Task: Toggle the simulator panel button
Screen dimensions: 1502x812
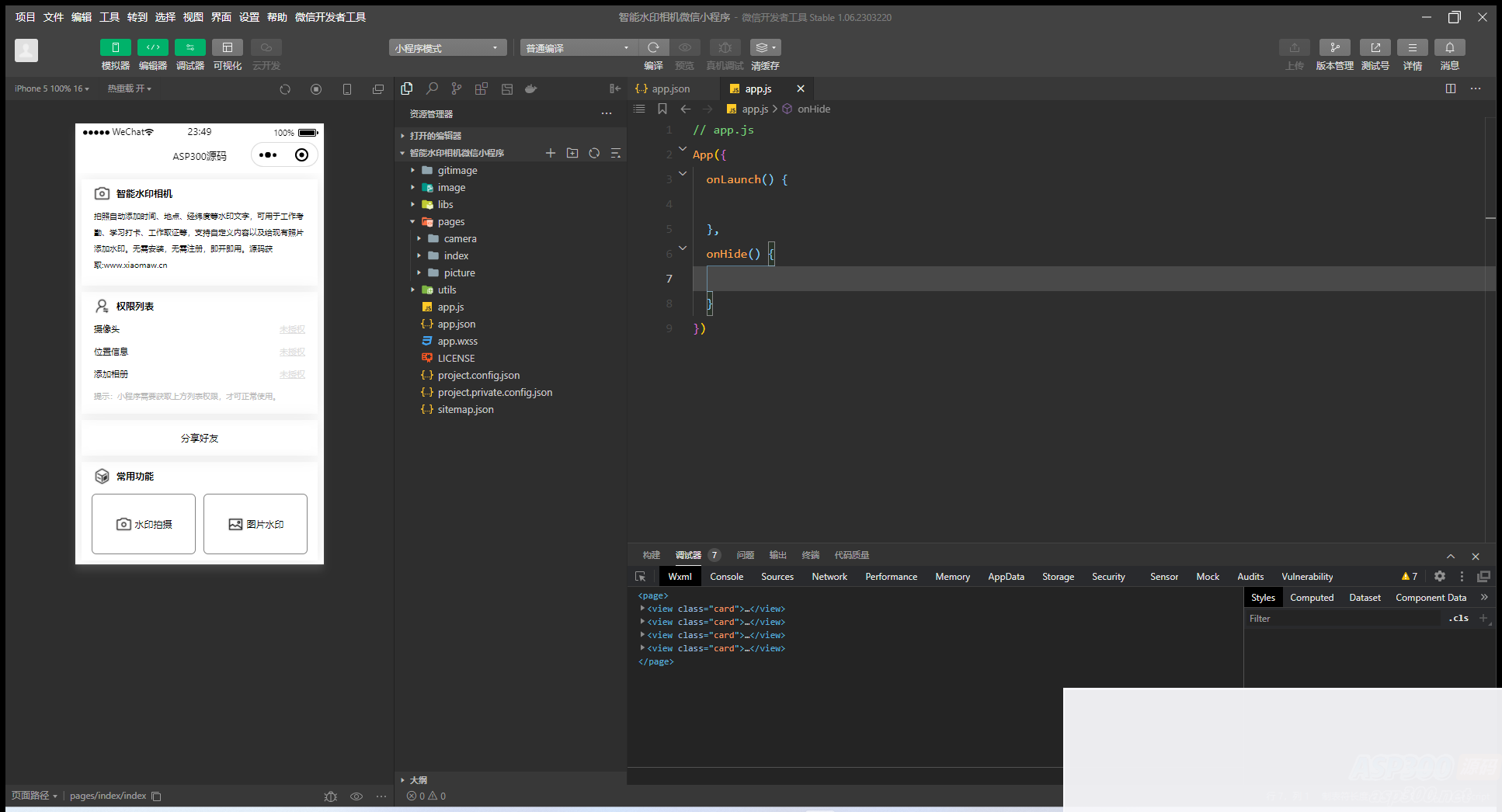Action: (115, 47)
